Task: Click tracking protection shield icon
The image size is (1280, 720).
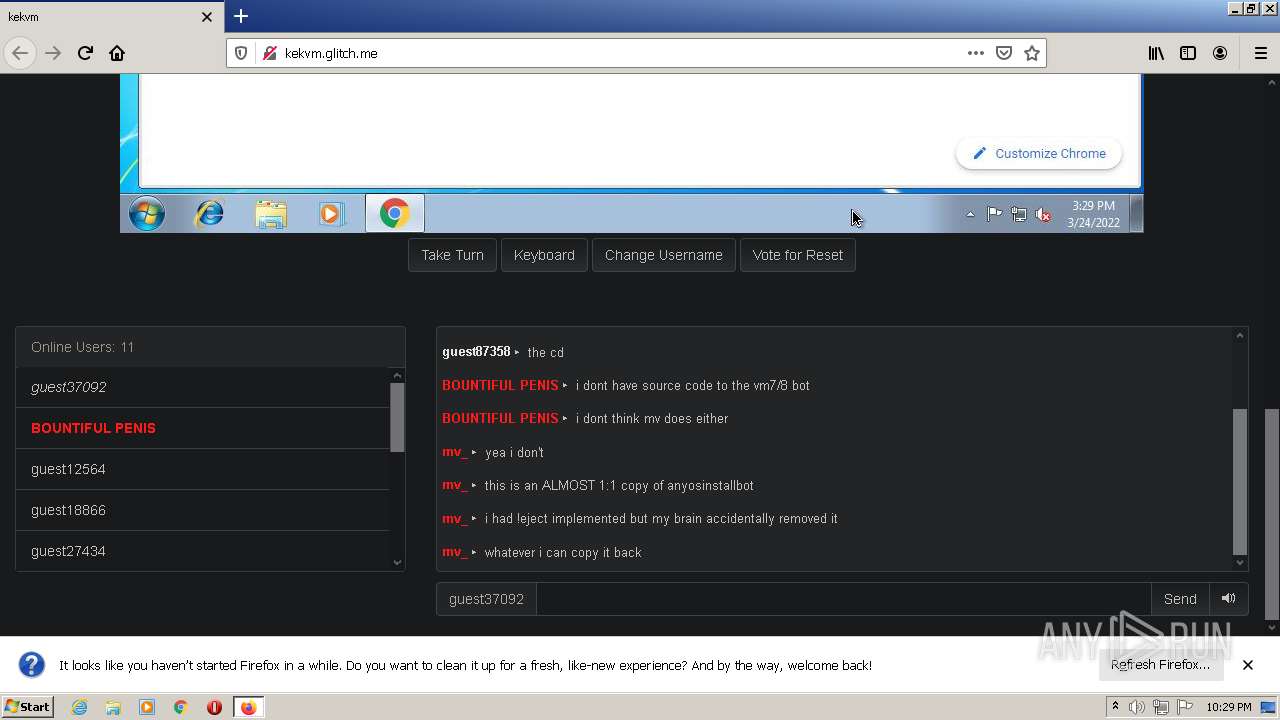Action: coord(241,53)
